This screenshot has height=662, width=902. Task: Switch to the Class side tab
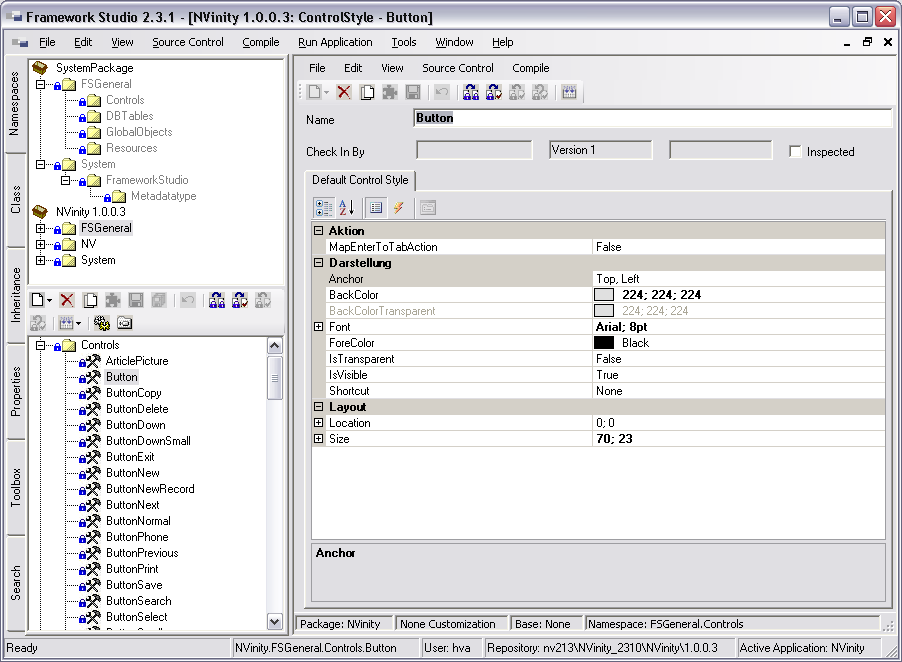[x=14, y=199]
